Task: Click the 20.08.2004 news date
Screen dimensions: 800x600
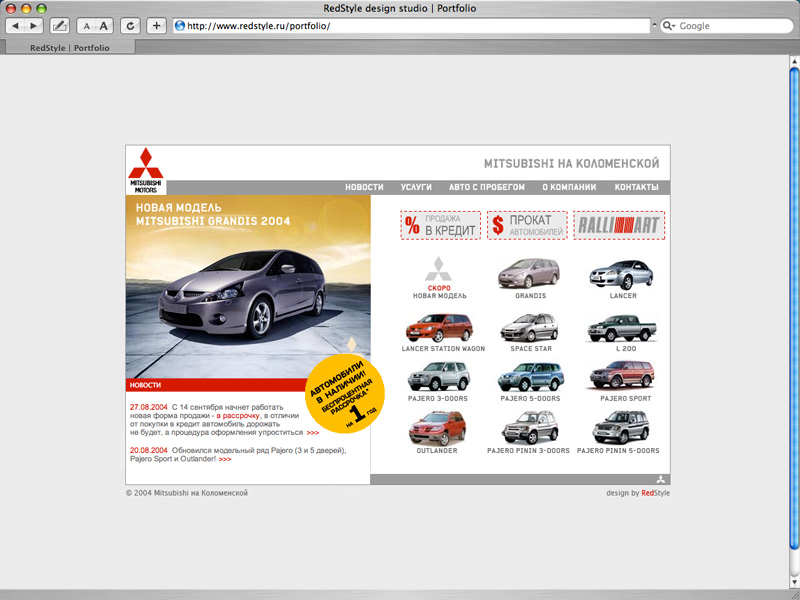Action: coord(149,451)
